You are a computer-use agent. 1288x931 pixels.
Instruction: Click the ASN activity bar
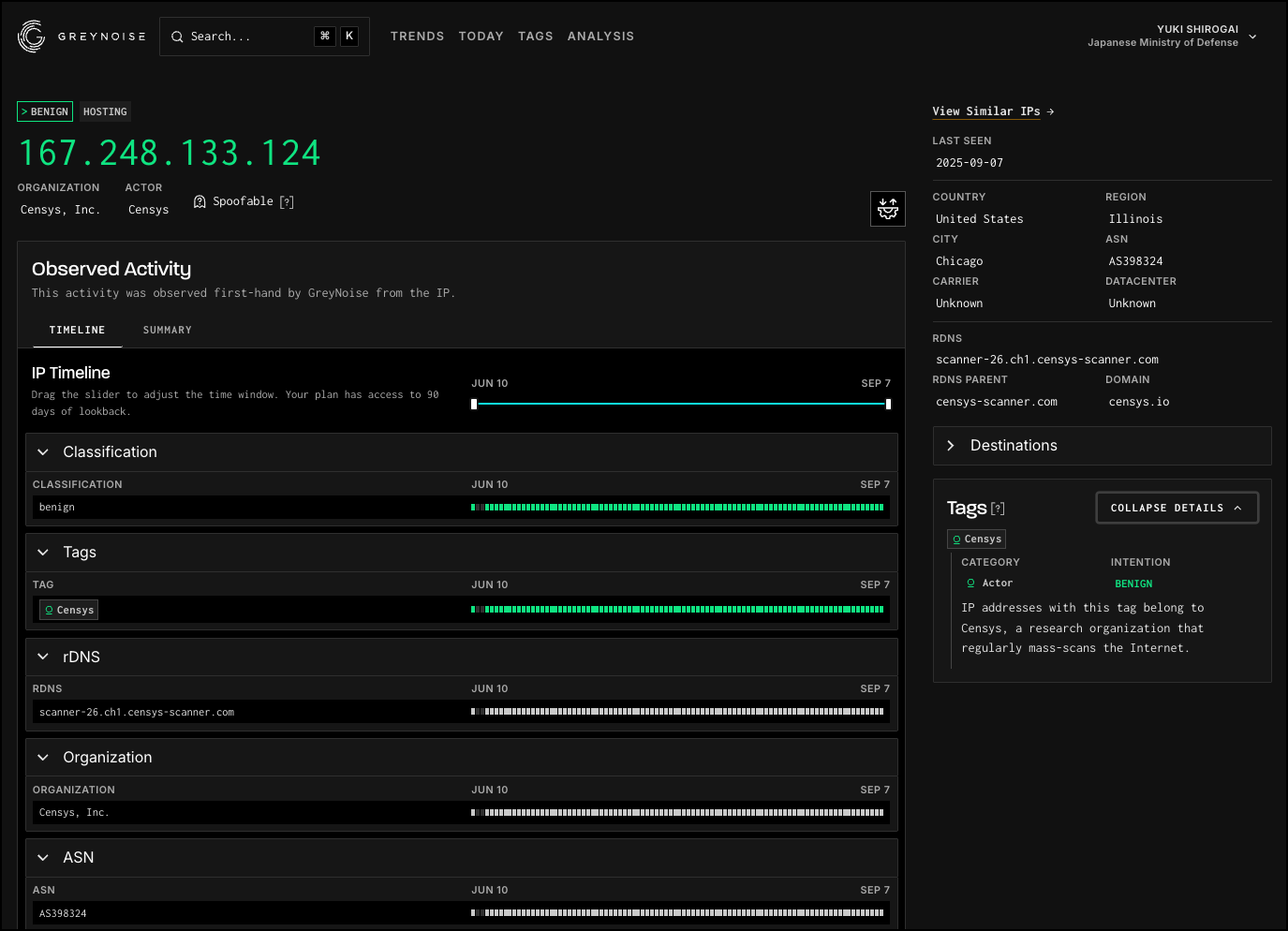tap(677, 913)
